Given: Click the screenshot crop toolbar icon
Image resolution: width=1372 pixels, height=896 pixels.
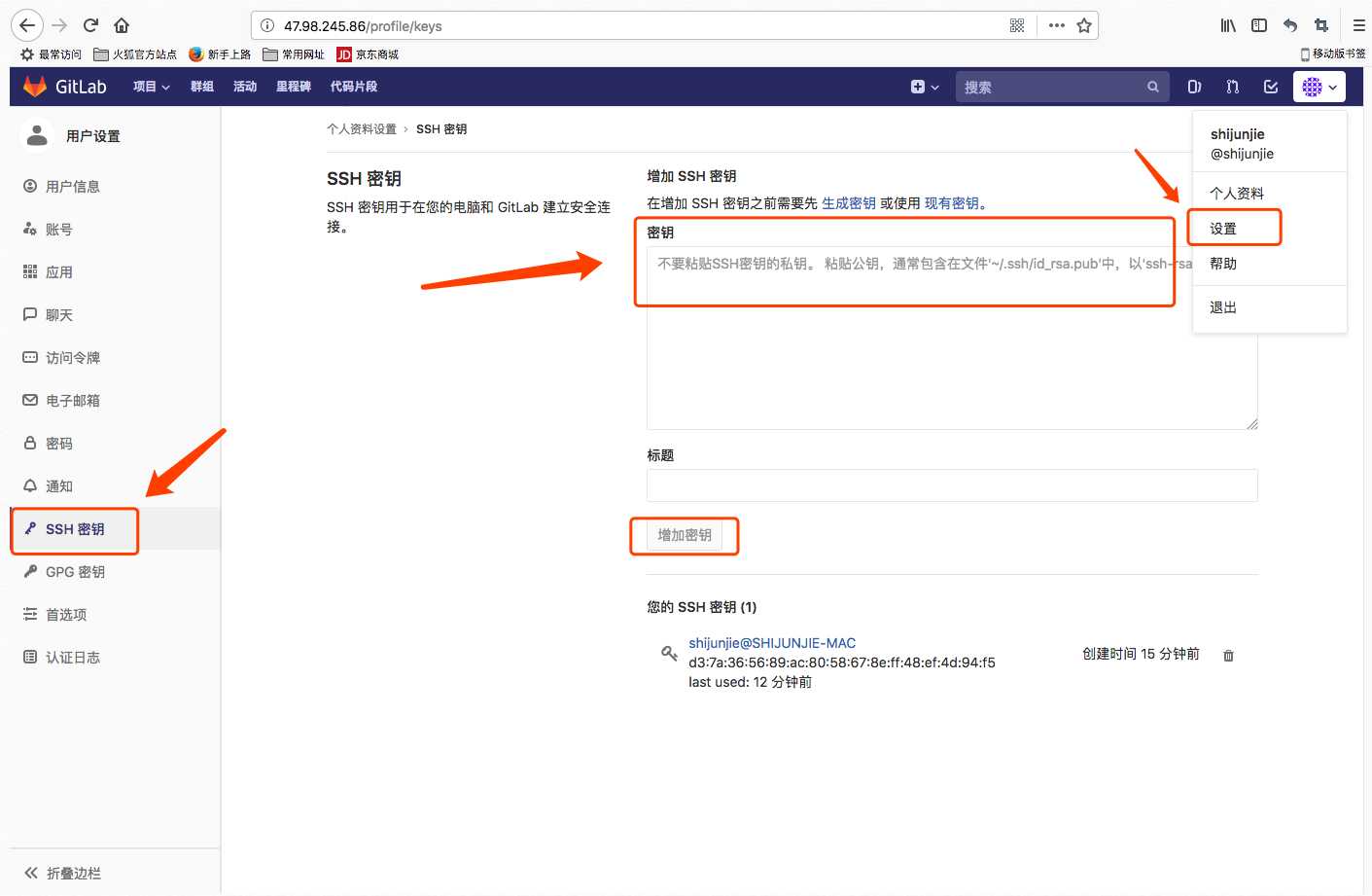Looking at the screenshot, I should [1321, 25].
